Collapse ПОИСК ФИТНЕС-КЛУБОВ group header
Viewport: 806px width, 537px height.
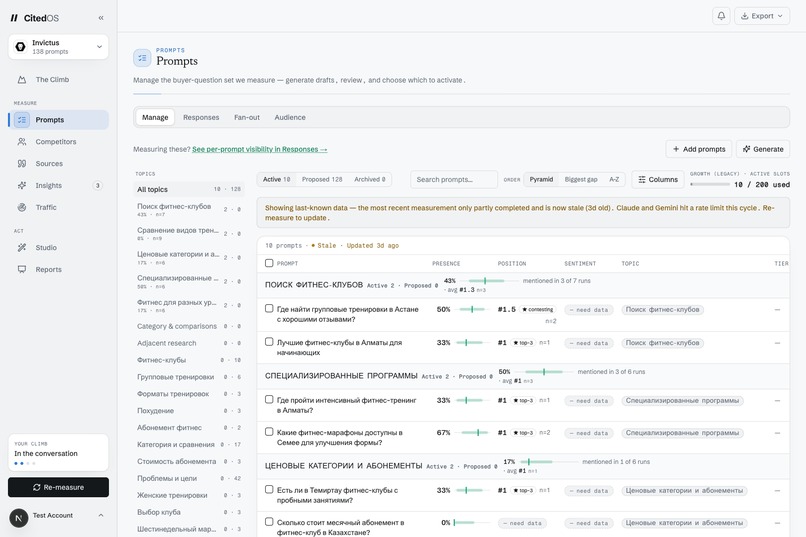point(523,285)
